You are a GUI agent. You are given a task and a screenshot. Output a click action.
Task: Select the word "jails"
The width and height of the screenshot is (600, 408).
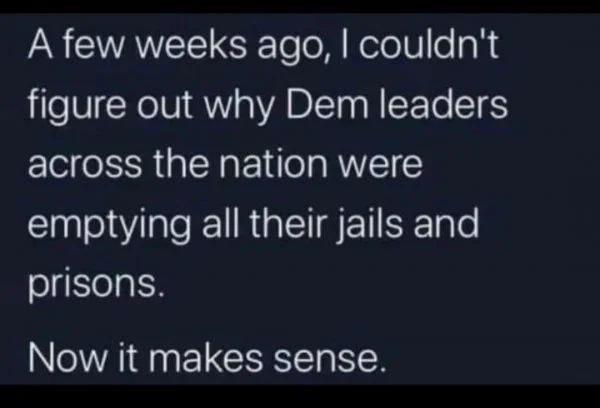[x=370, y=226]
